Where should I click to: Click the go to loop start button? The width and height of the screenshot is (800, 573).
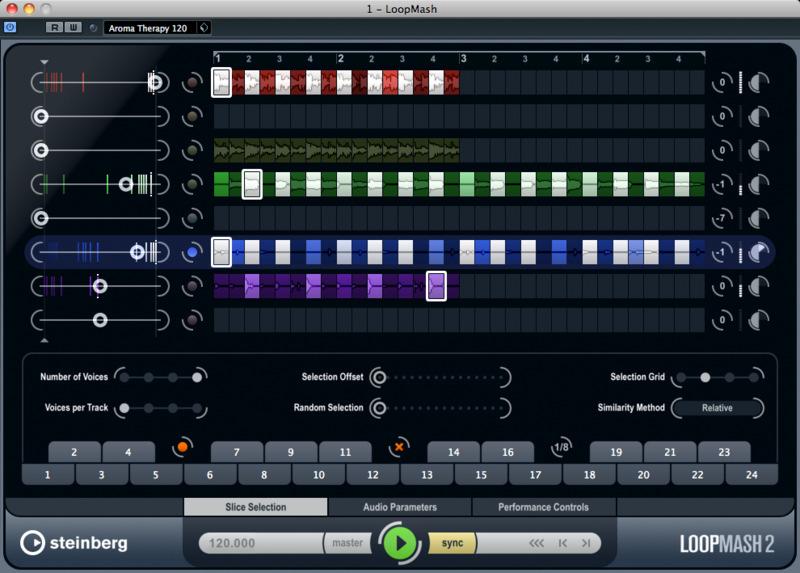[x=563, y=543]
